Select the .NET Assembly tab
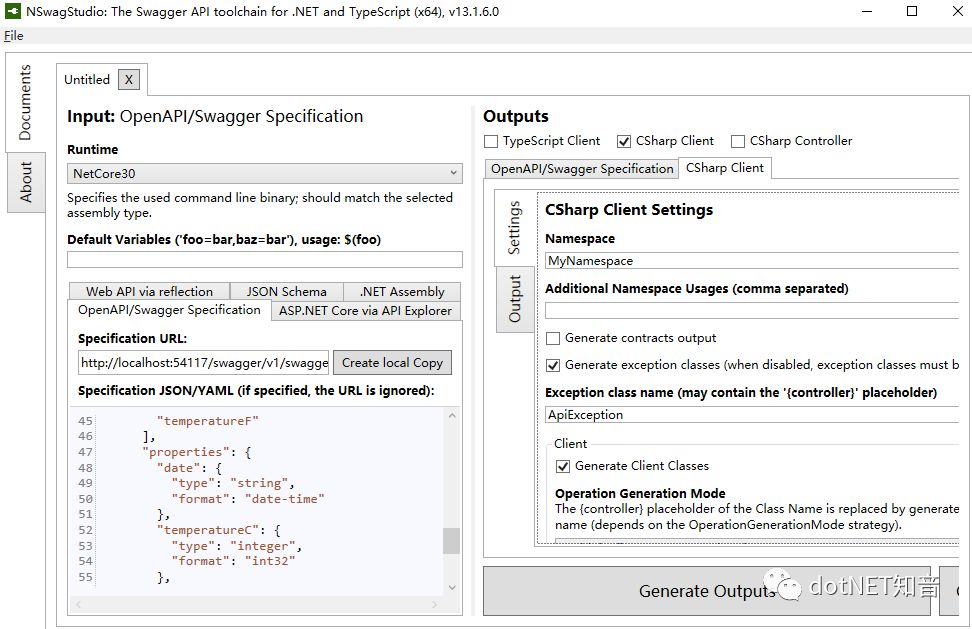 (402, 291)
